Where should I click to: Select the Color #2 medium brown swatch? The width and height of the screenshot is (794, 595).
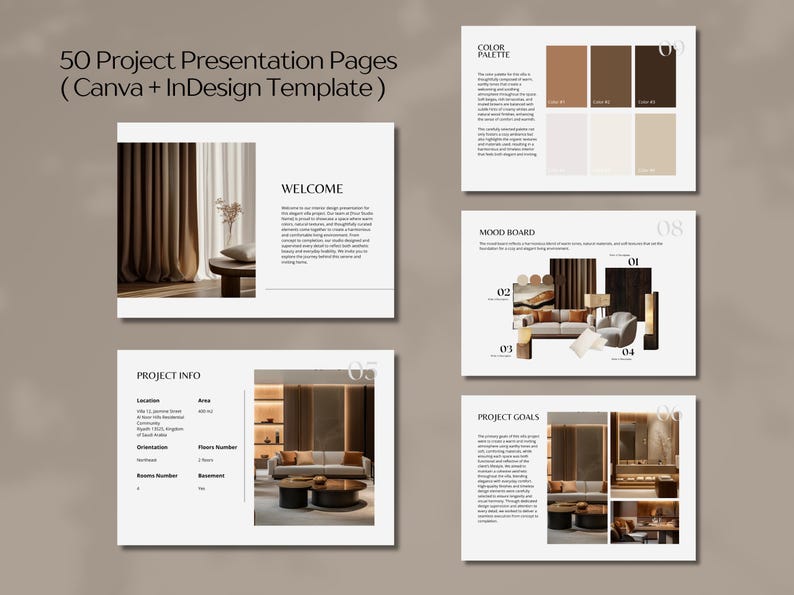coord(611,76)
